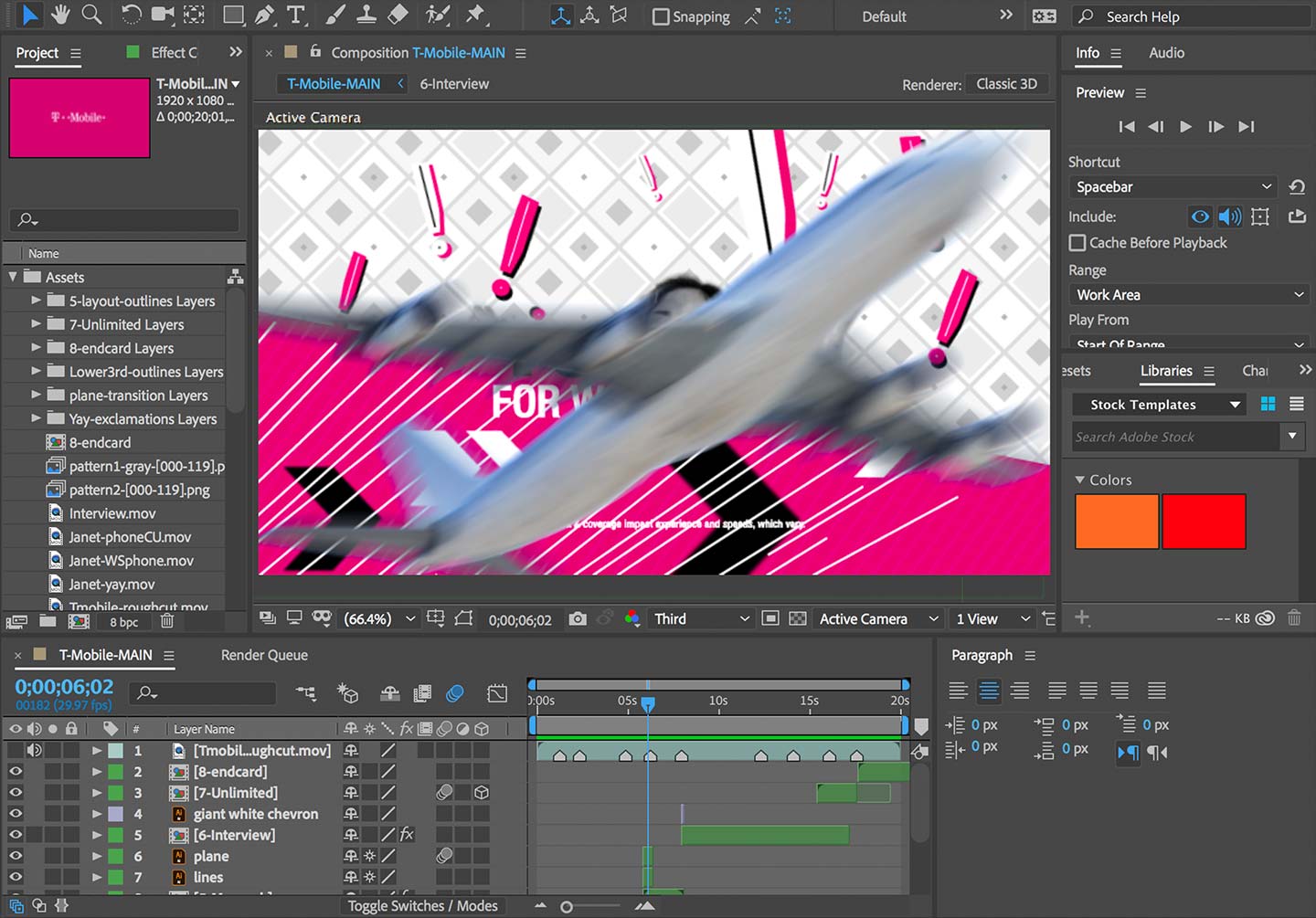Toggle audio include speaker in Preview
This screenshot has height=918, width=1316.
pyautogui.click(x=1230, y=216)
